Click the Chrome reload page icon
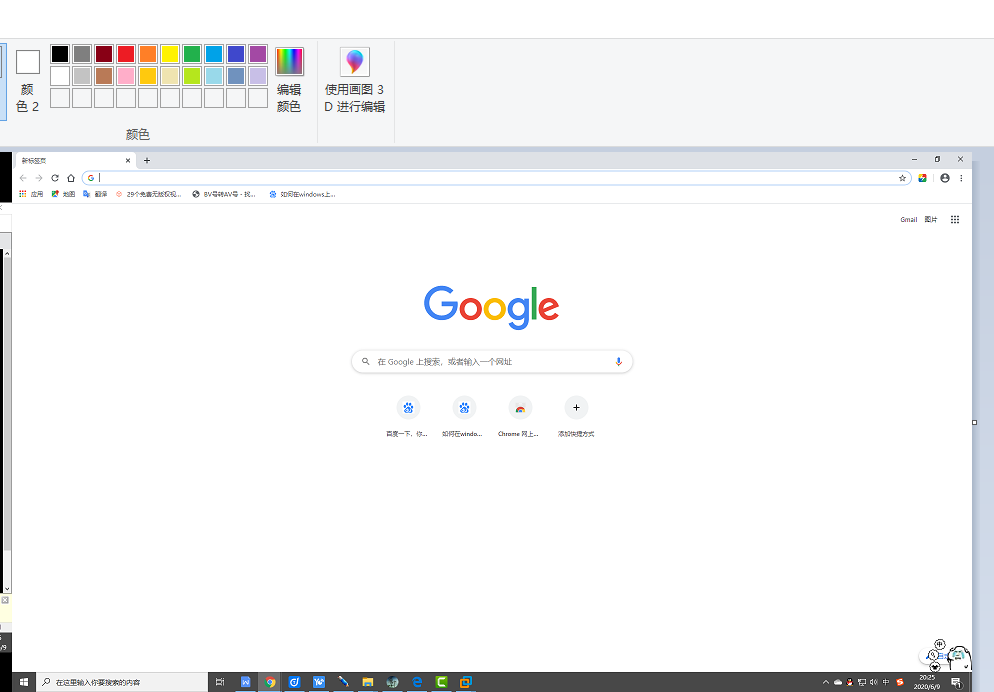 click(x=55, y=178)
